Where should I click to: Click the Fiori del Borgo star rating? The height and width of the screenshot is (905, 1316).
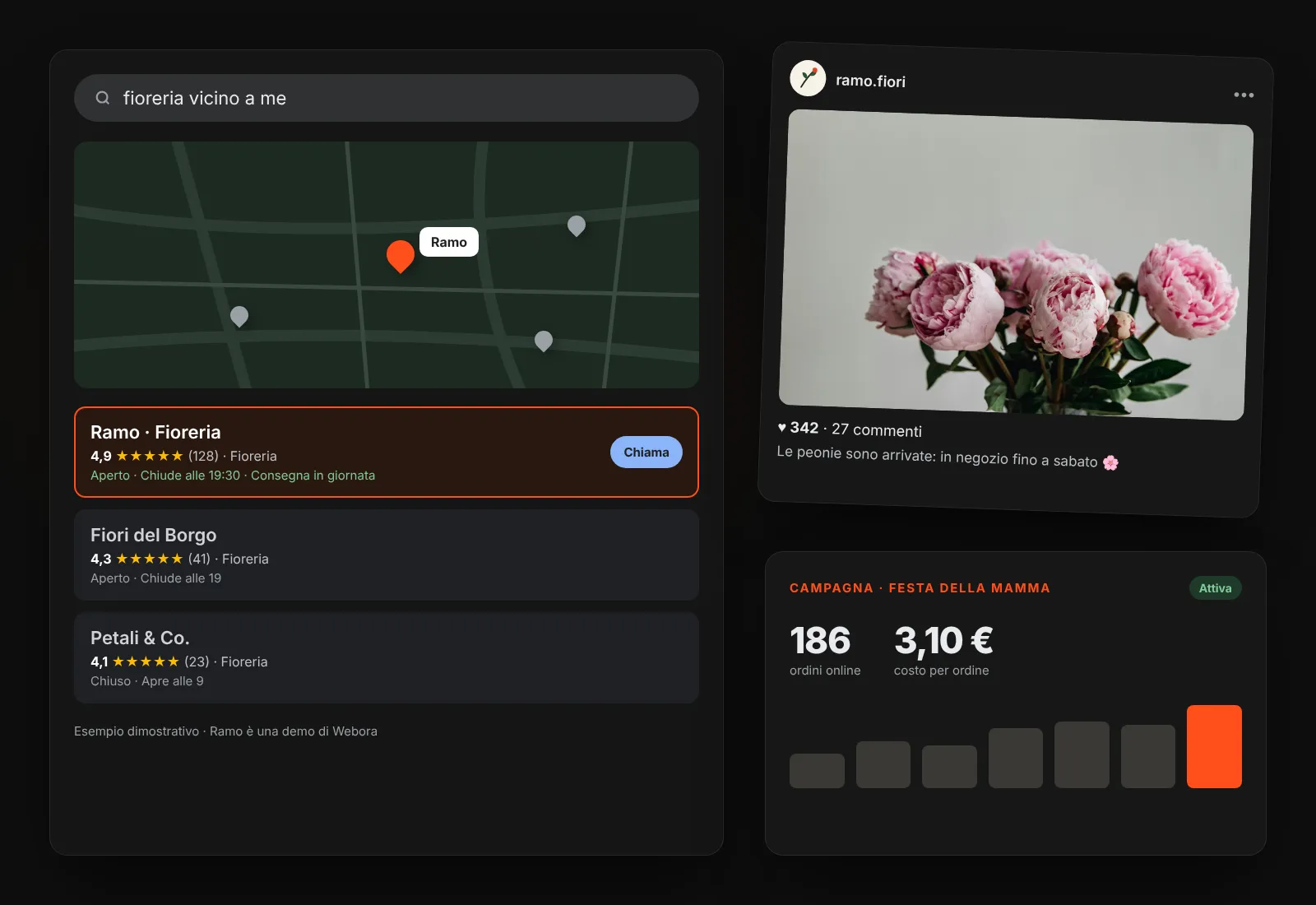150,559
